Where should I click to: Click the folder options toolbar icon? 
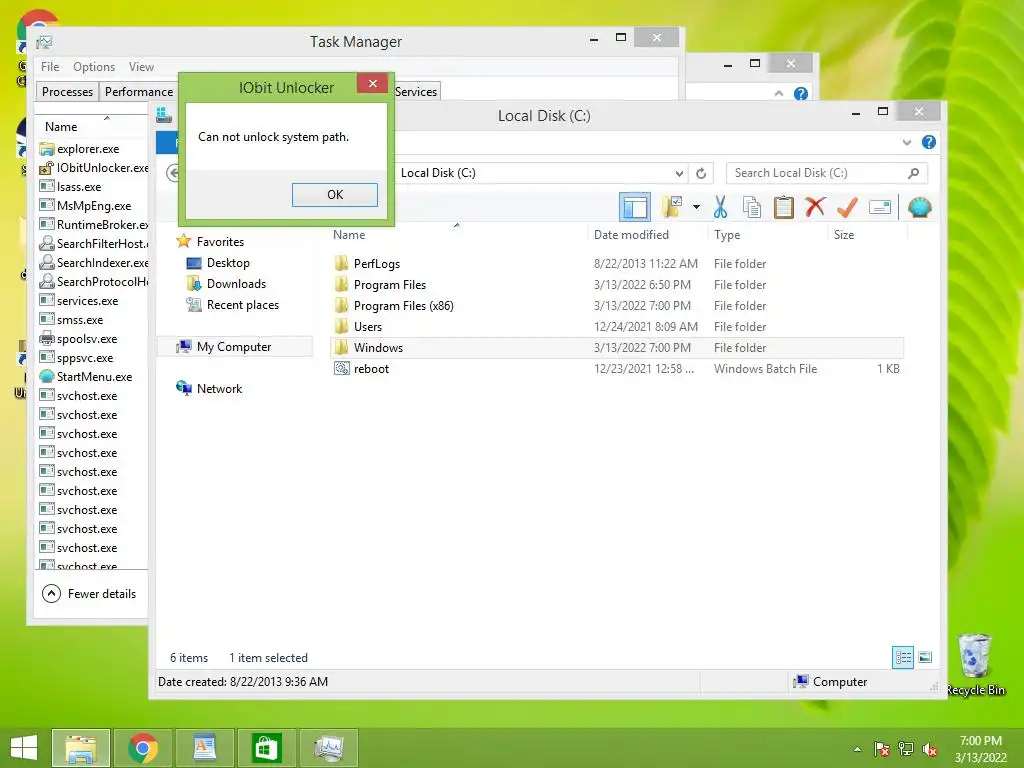point(672,207)
